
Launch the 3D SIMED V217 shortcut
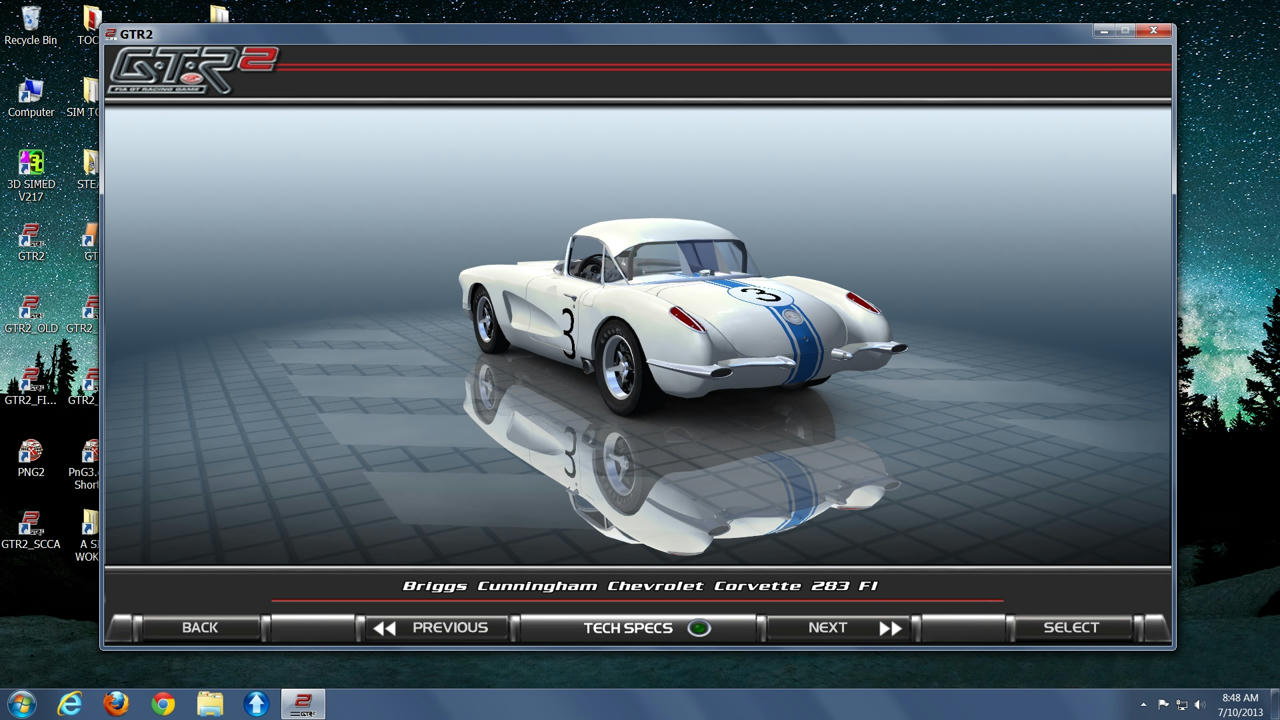coord(31,176)
